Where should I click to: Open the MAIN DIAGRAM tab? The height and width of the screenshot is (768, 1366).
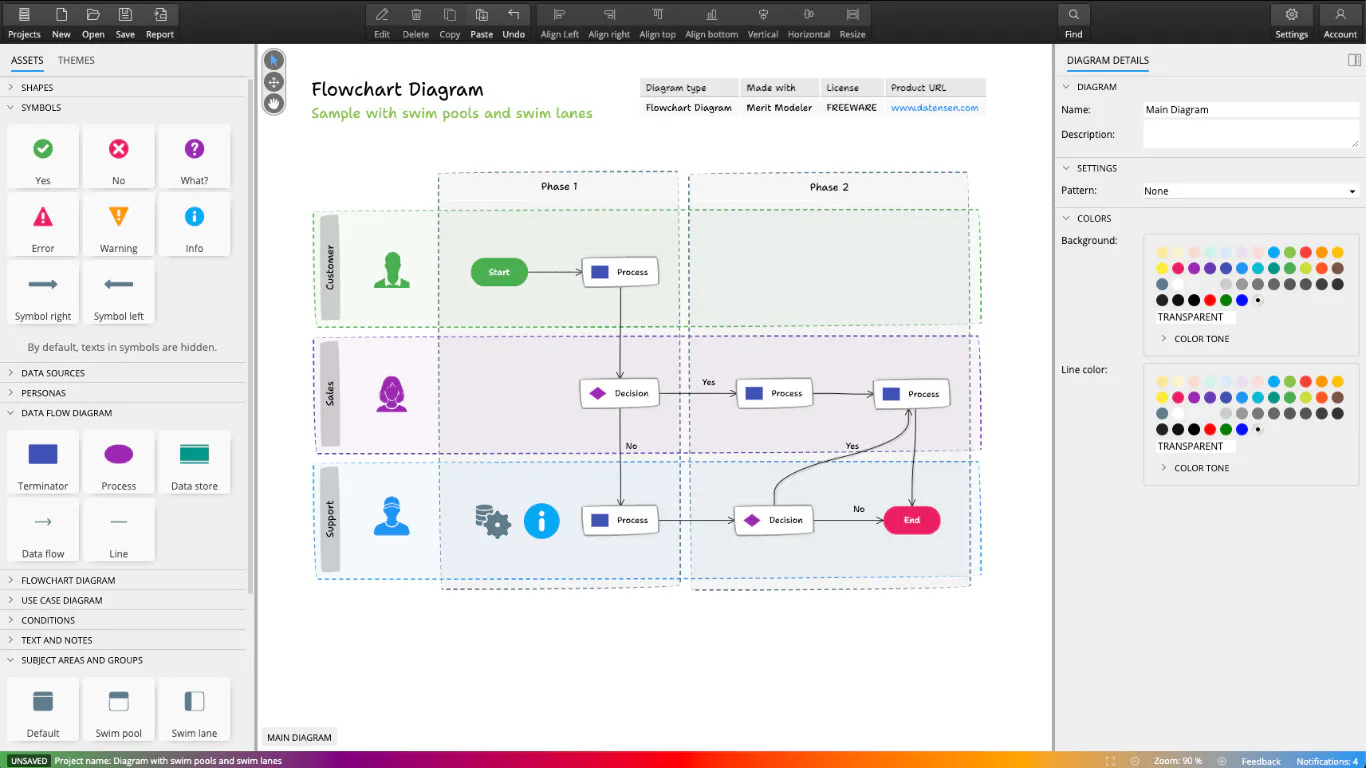pos(299,737)
